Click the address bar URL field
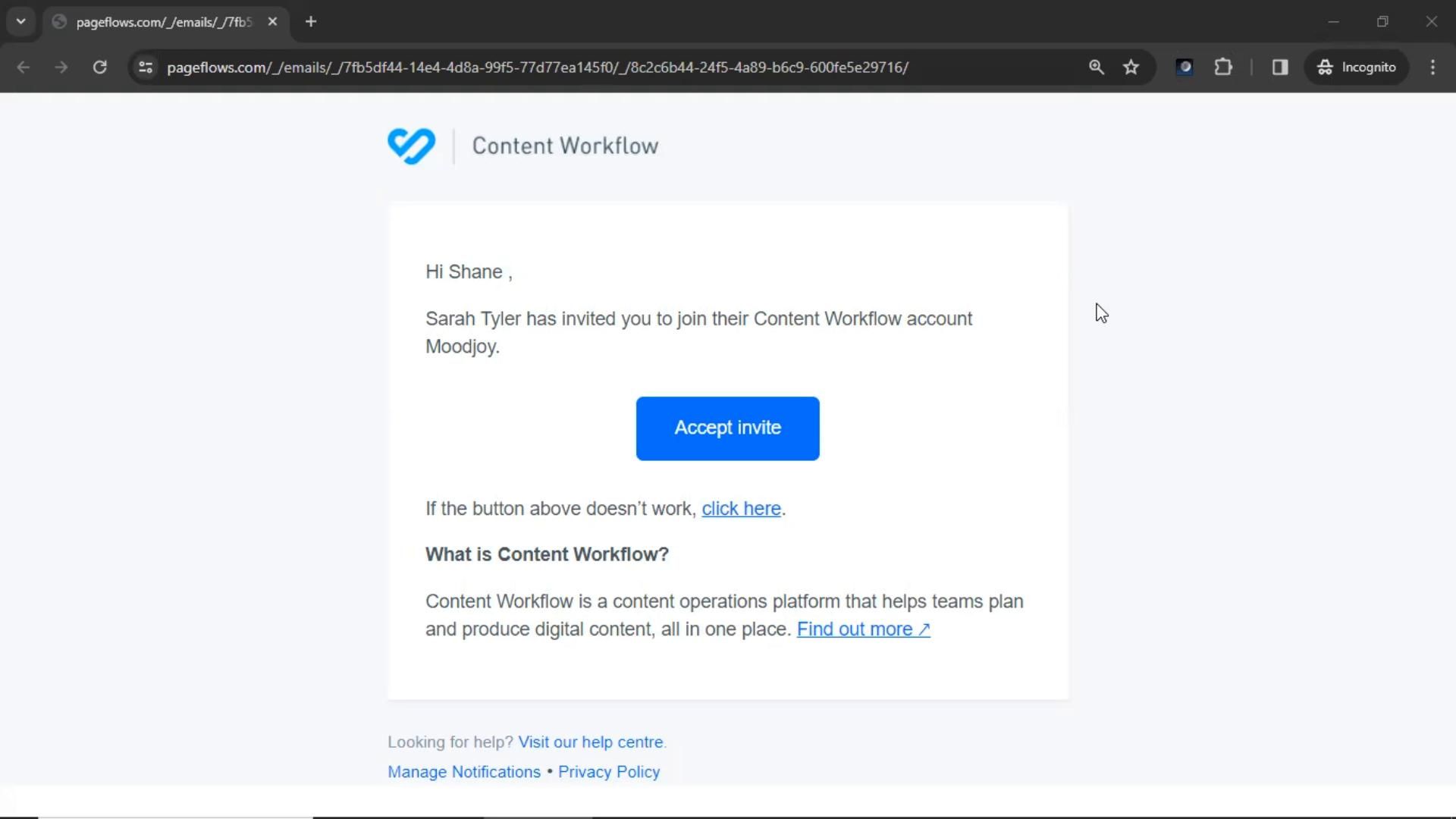The width and height of the screenshot is (1456, 819). tap(537, 67)
